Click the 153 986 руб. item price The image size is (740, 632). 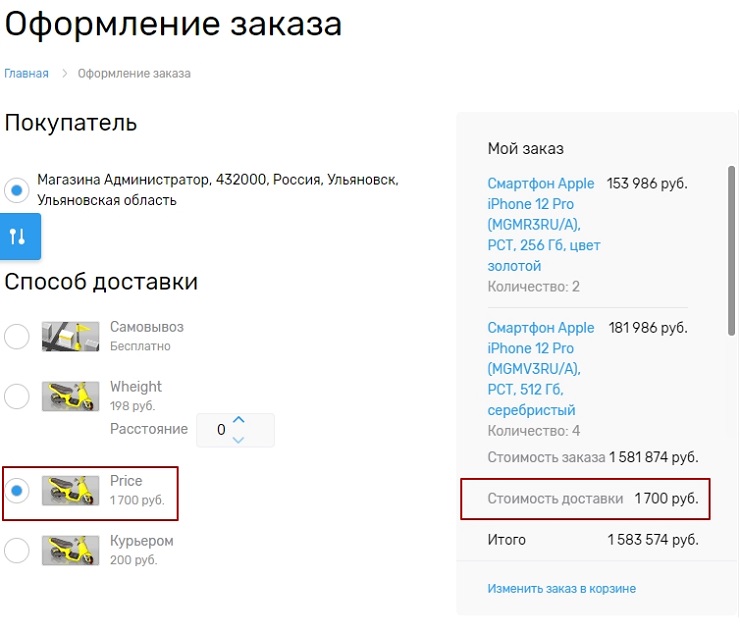point(647,183)
